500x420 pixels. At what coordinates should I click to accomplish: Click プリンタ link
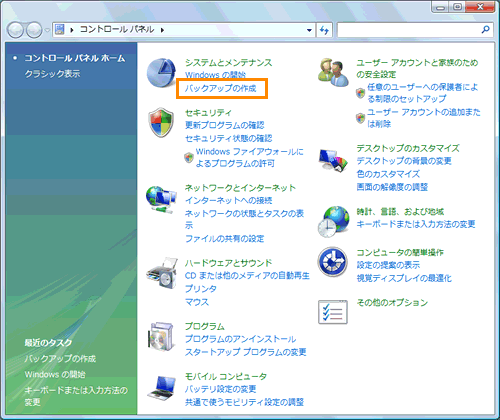[201, 288]
